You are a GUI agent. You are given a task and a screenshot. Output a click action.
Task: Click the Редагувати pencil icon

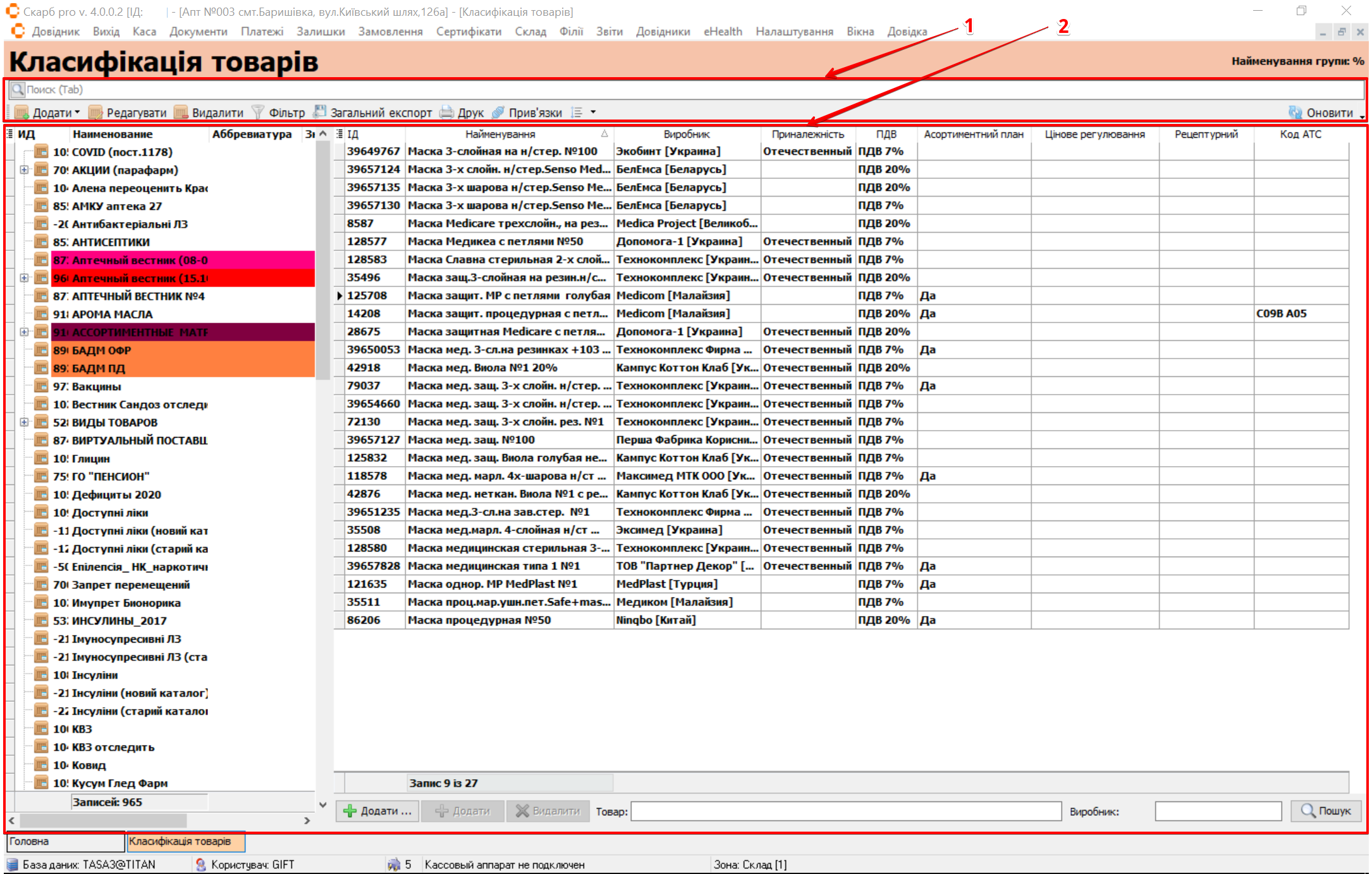click(x=96, y=113)
